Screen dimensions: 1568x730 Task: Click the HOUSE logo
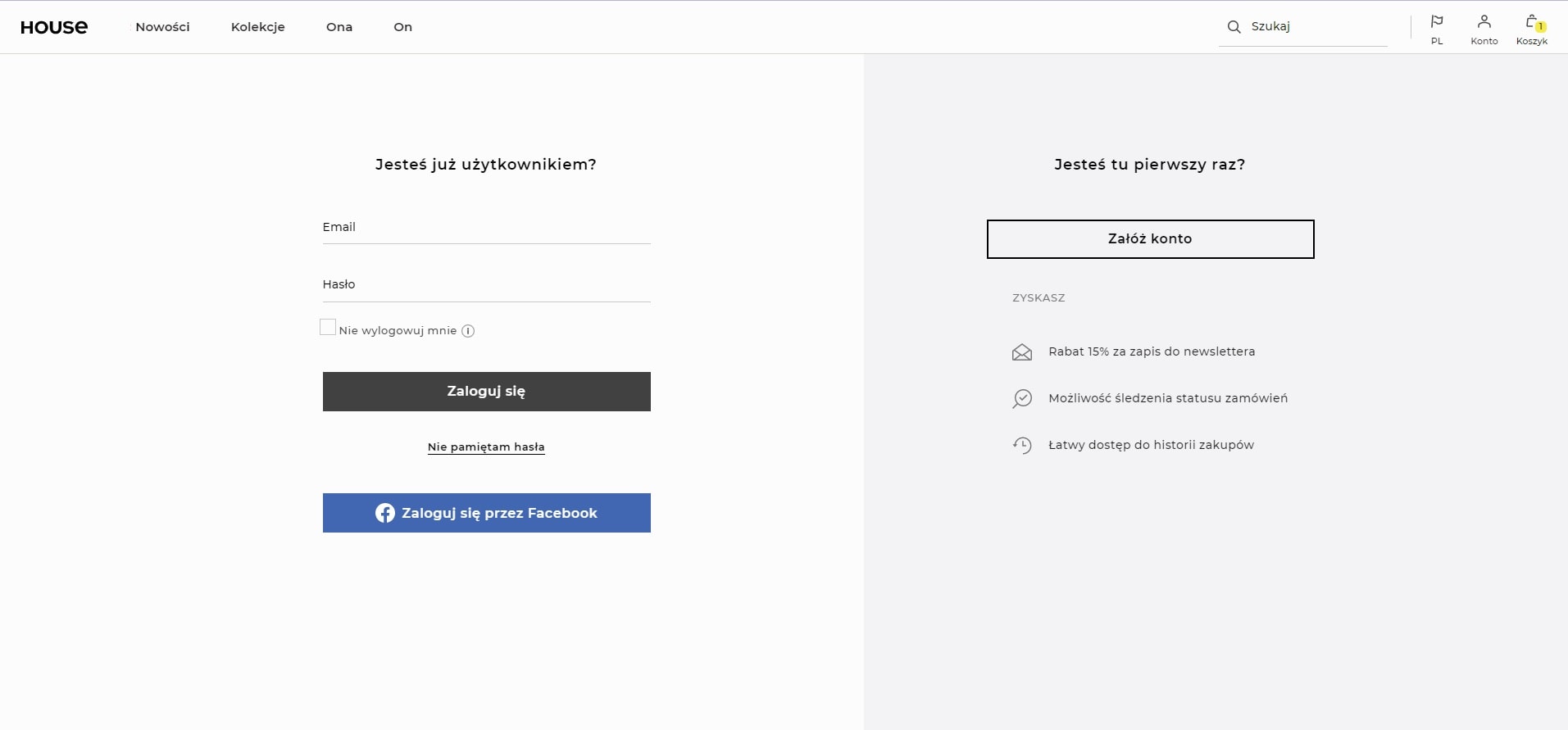click(x=54, y=27)
